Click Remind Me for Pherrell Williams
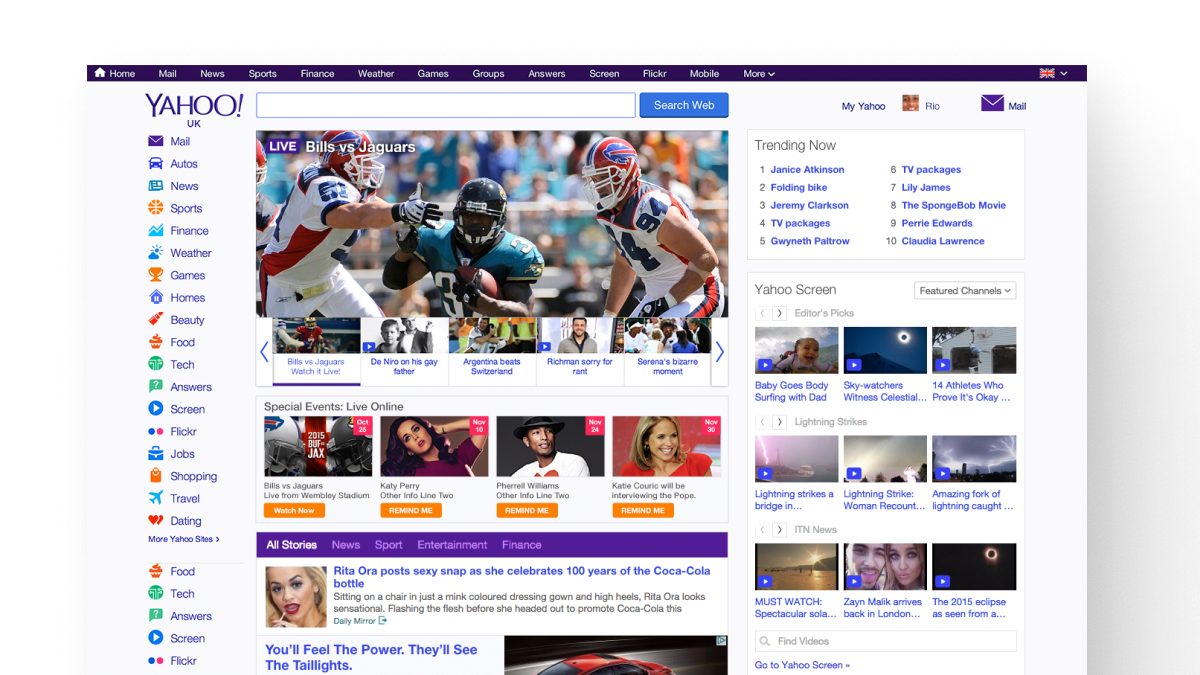Viewport: 1200px width, 675px height. pos(527,510)
